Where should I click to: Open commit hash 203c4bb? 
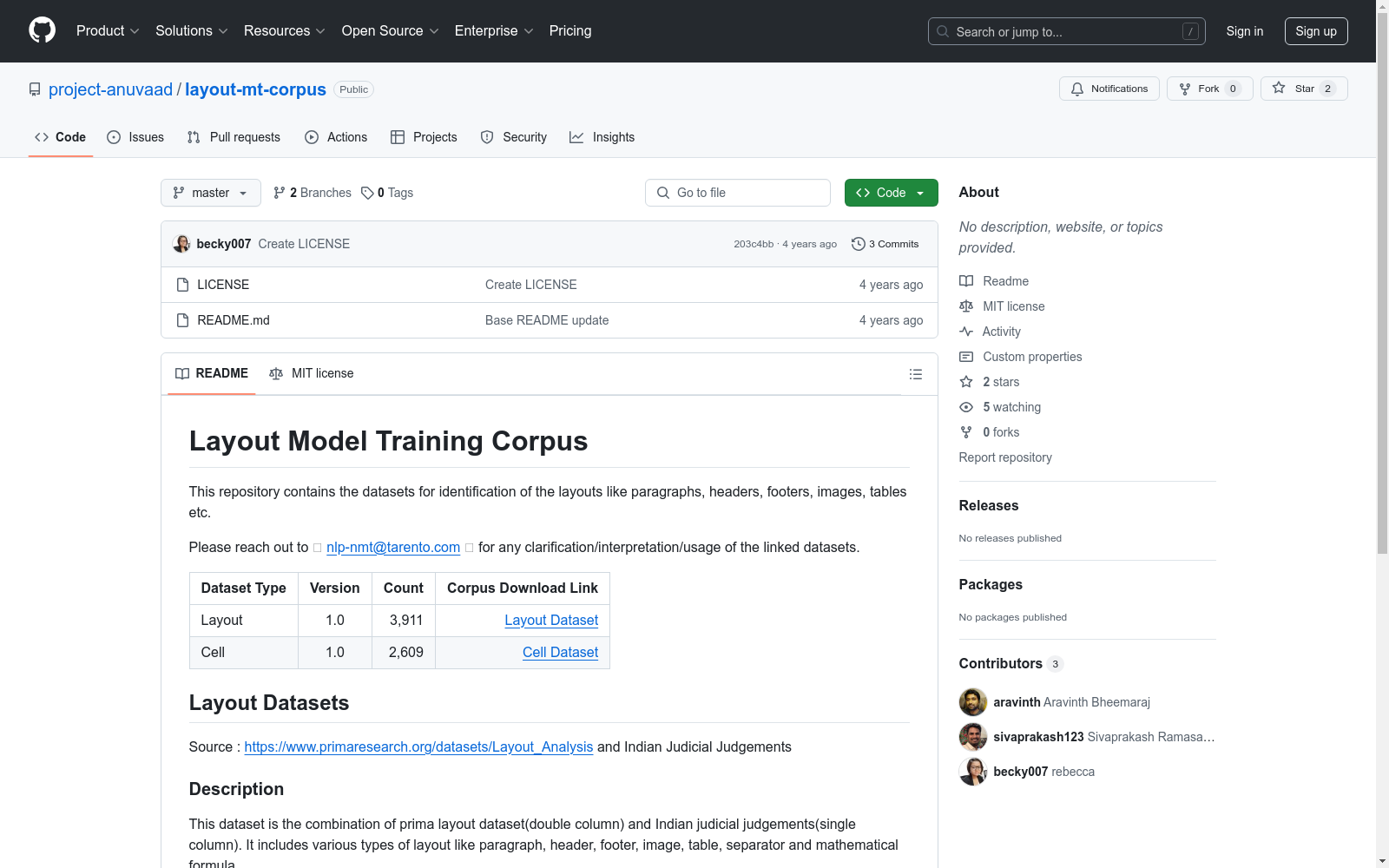[x=754, y=244]
